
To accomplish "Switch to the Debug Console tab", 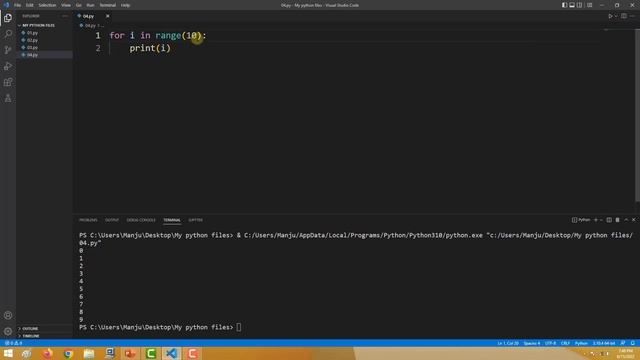I will 141,220.
